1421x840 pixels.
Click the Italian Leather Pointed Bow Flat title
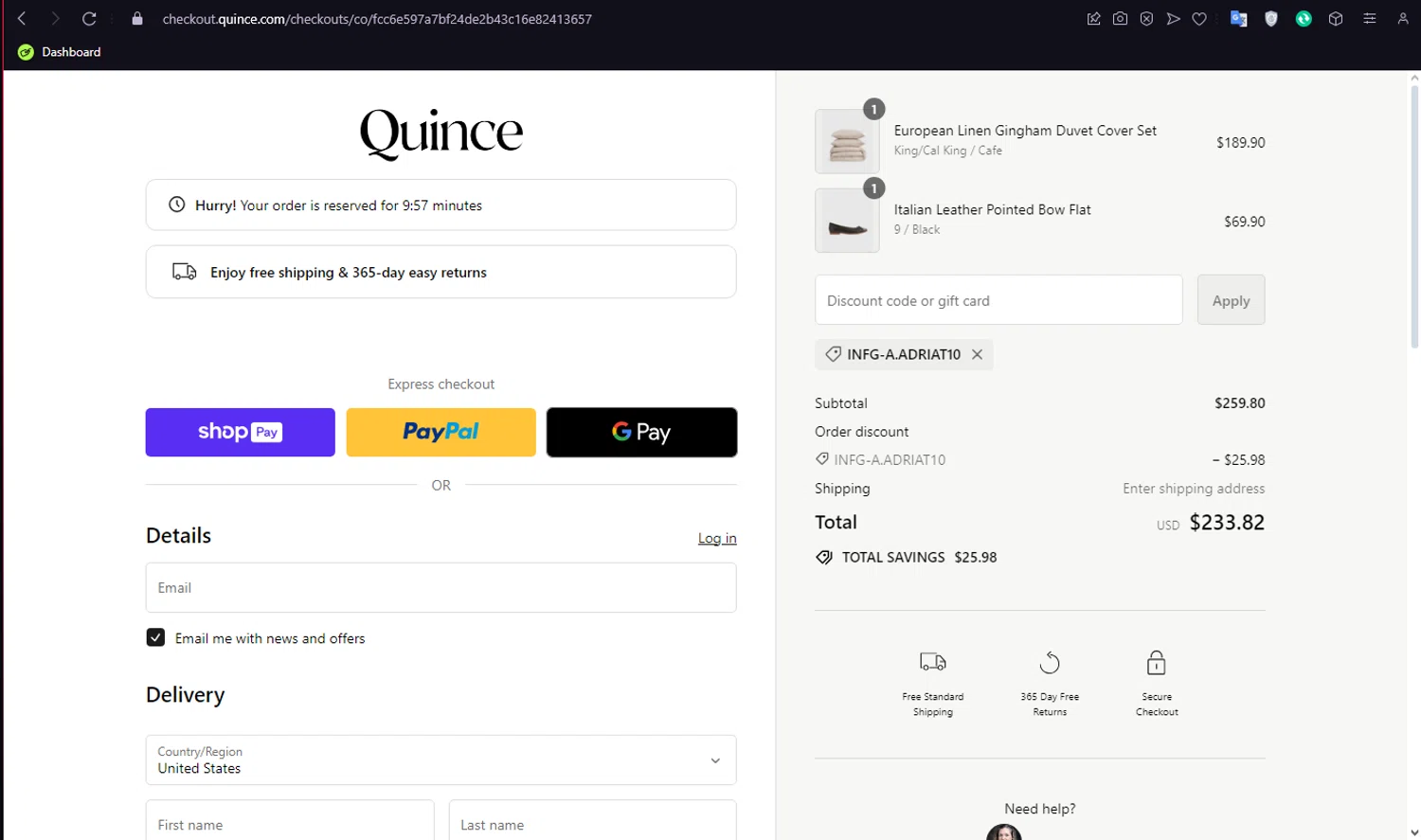coord(992,209)
